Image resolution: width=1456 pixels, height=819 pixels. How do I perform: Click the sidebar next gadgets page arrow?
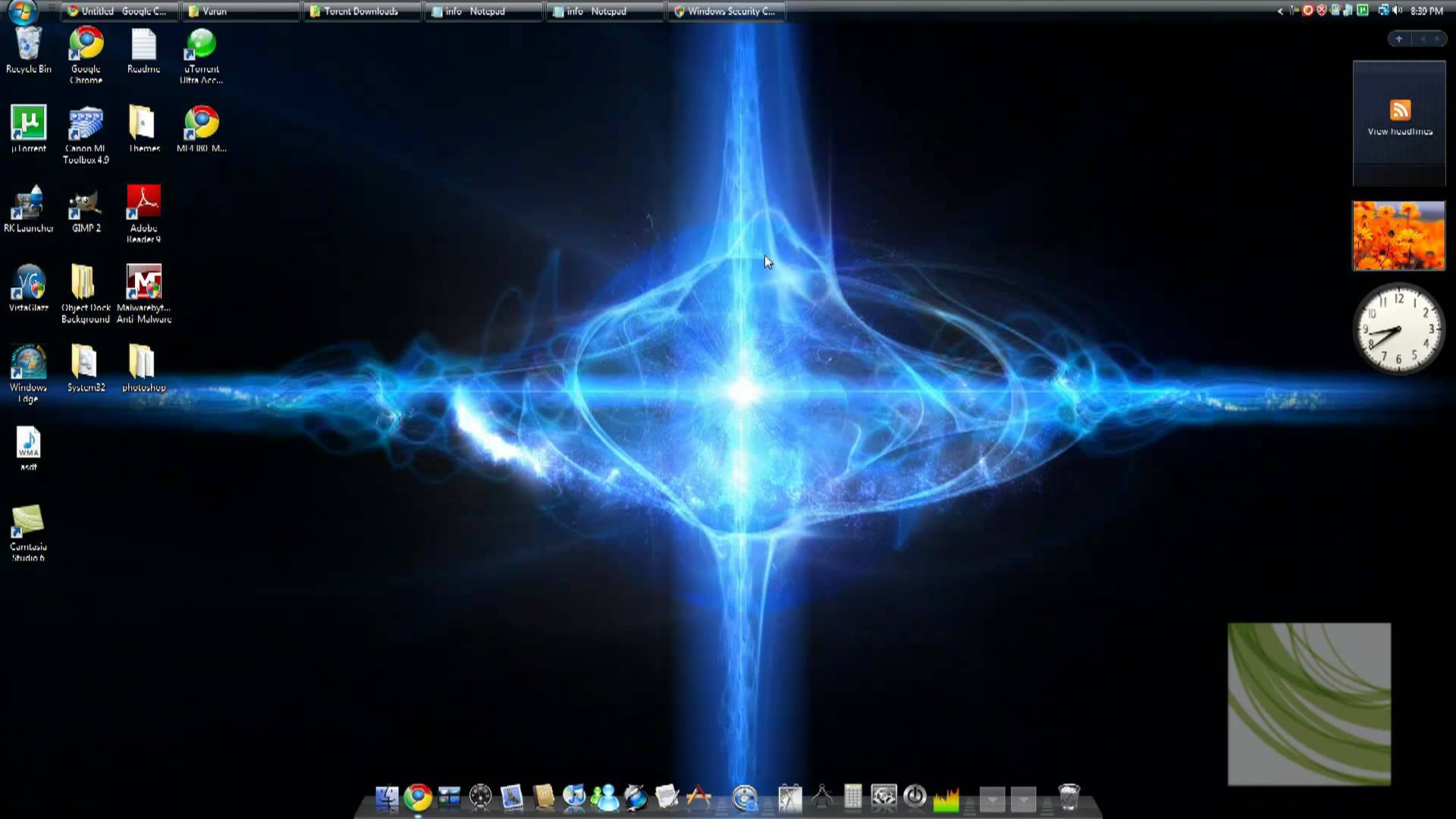click(x=1437, y=39)
